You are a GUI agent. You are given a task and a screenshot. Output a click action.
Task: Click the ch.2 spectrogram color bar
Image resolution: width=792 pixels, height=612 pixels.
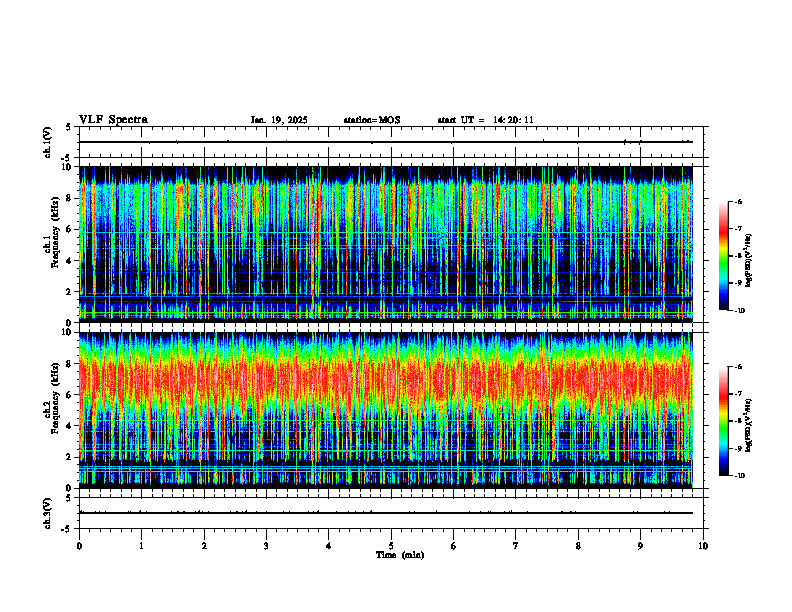pyautogui.click(x=724, y=421)
